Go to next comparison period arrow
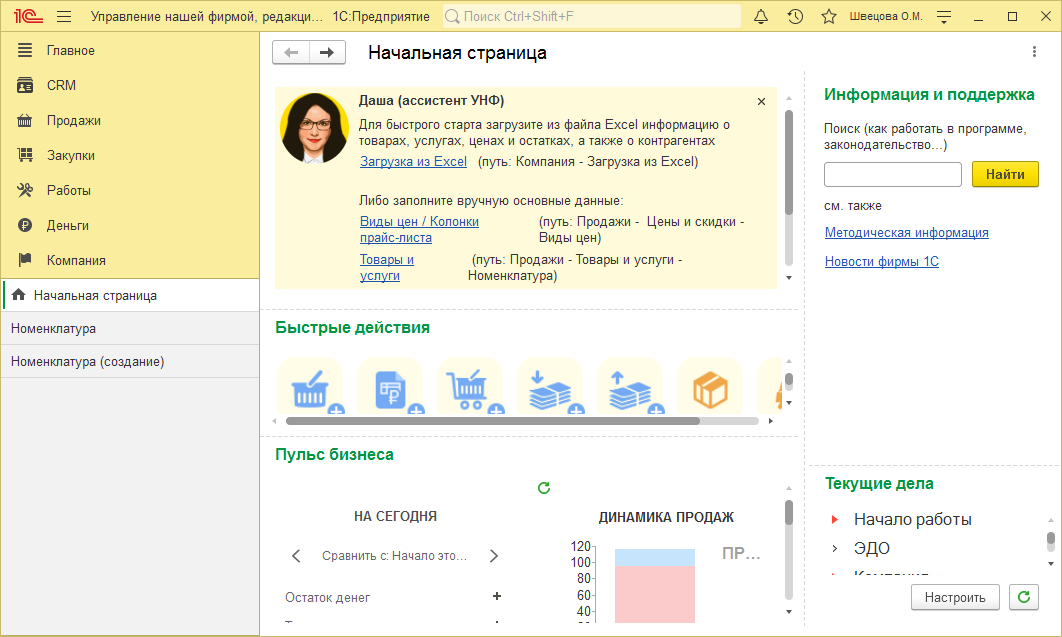 click(494, 556)
